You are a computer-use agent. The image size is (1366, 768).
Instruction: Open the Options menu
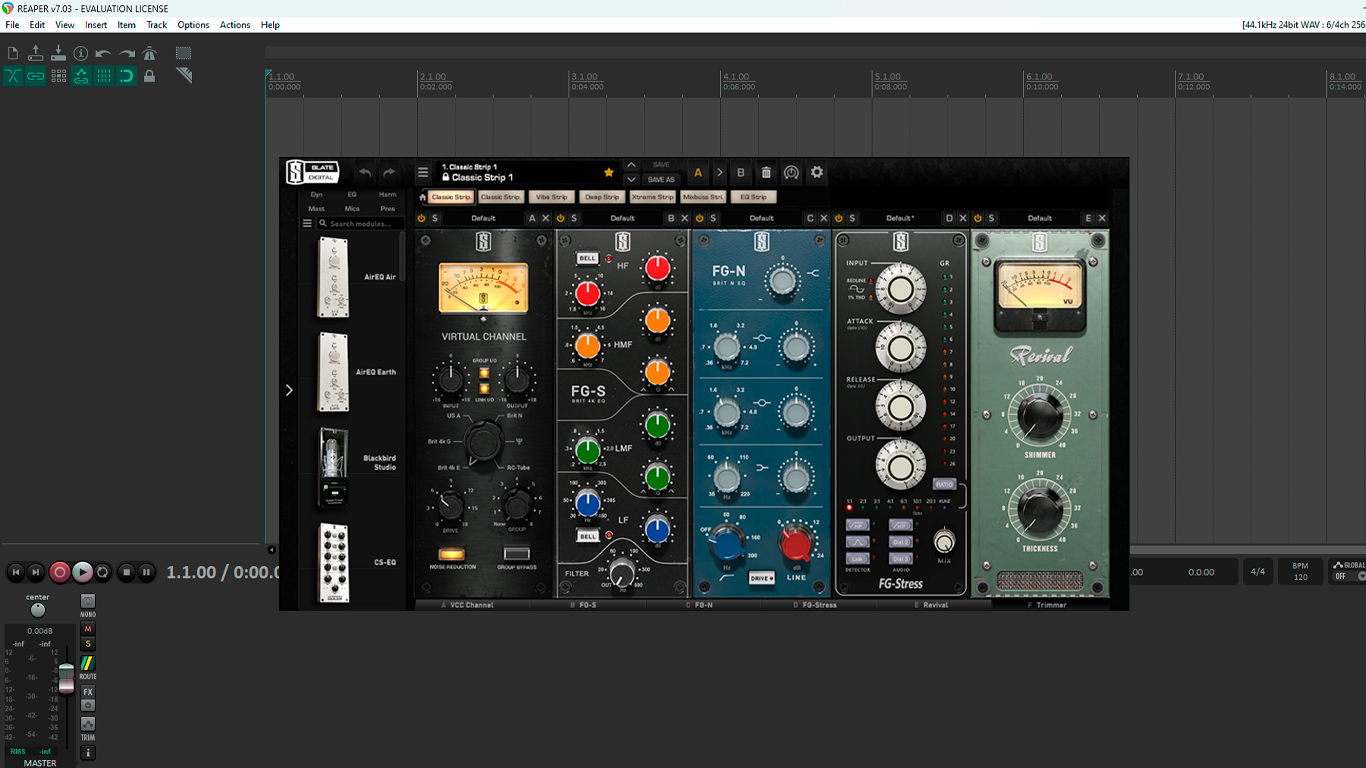click(x=193, y=25)
